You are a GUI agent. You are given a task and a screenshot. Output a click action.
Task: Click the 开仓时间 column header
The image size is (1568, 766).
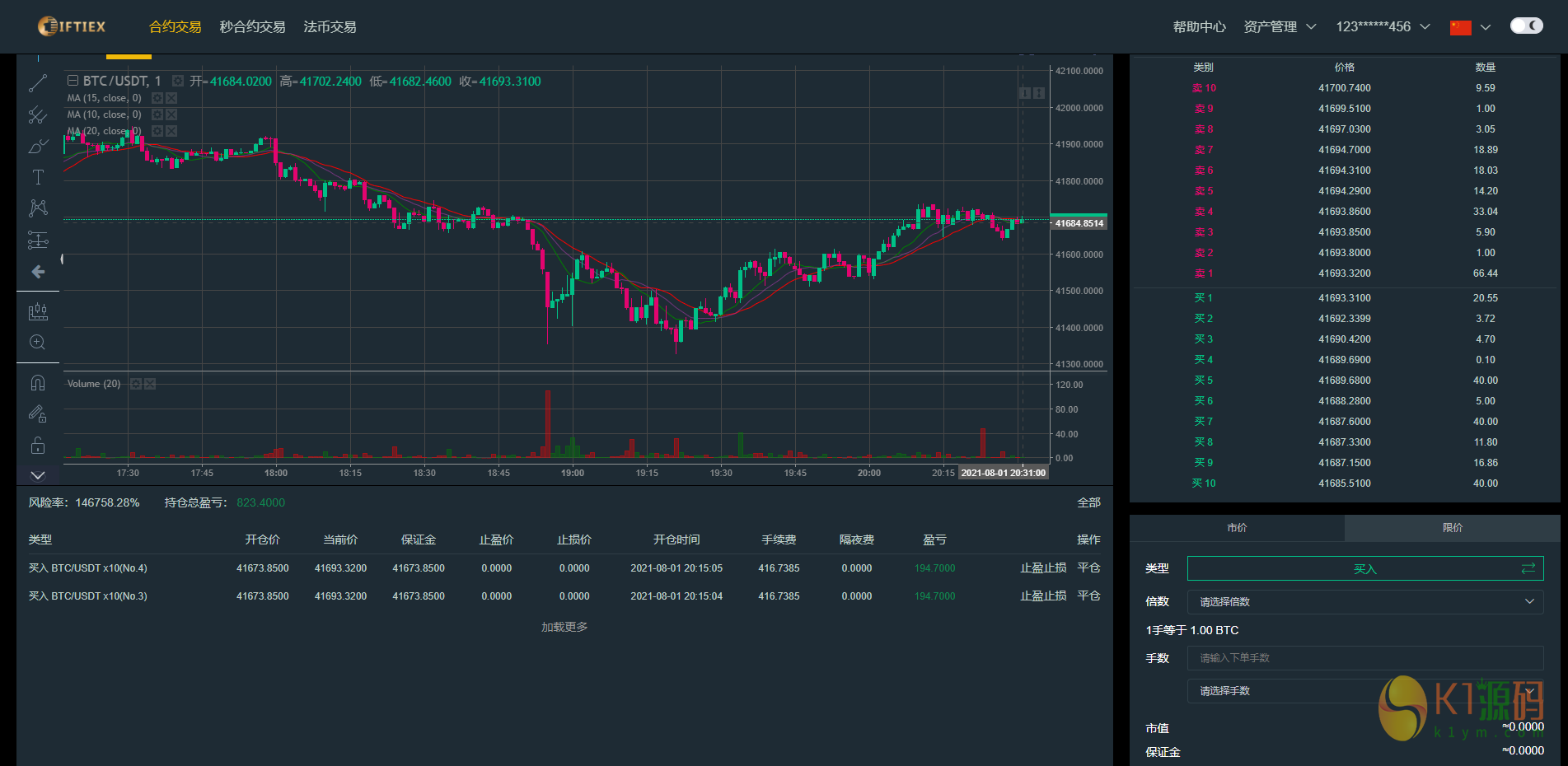pyautogui.click(x=676, y=539)
